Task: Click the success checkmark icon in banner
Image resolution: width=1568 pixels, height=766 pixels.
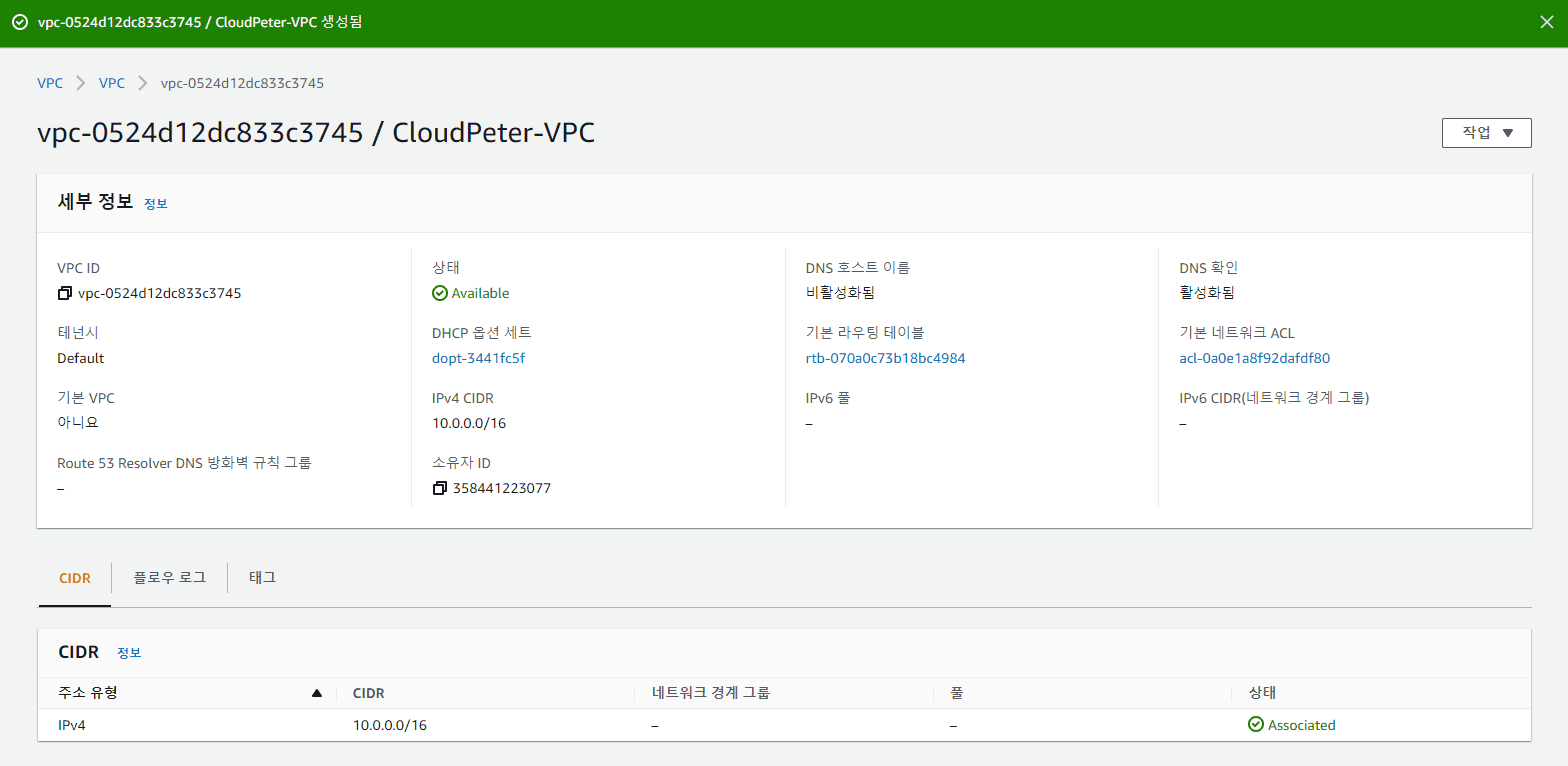Action: coord(19,23)
